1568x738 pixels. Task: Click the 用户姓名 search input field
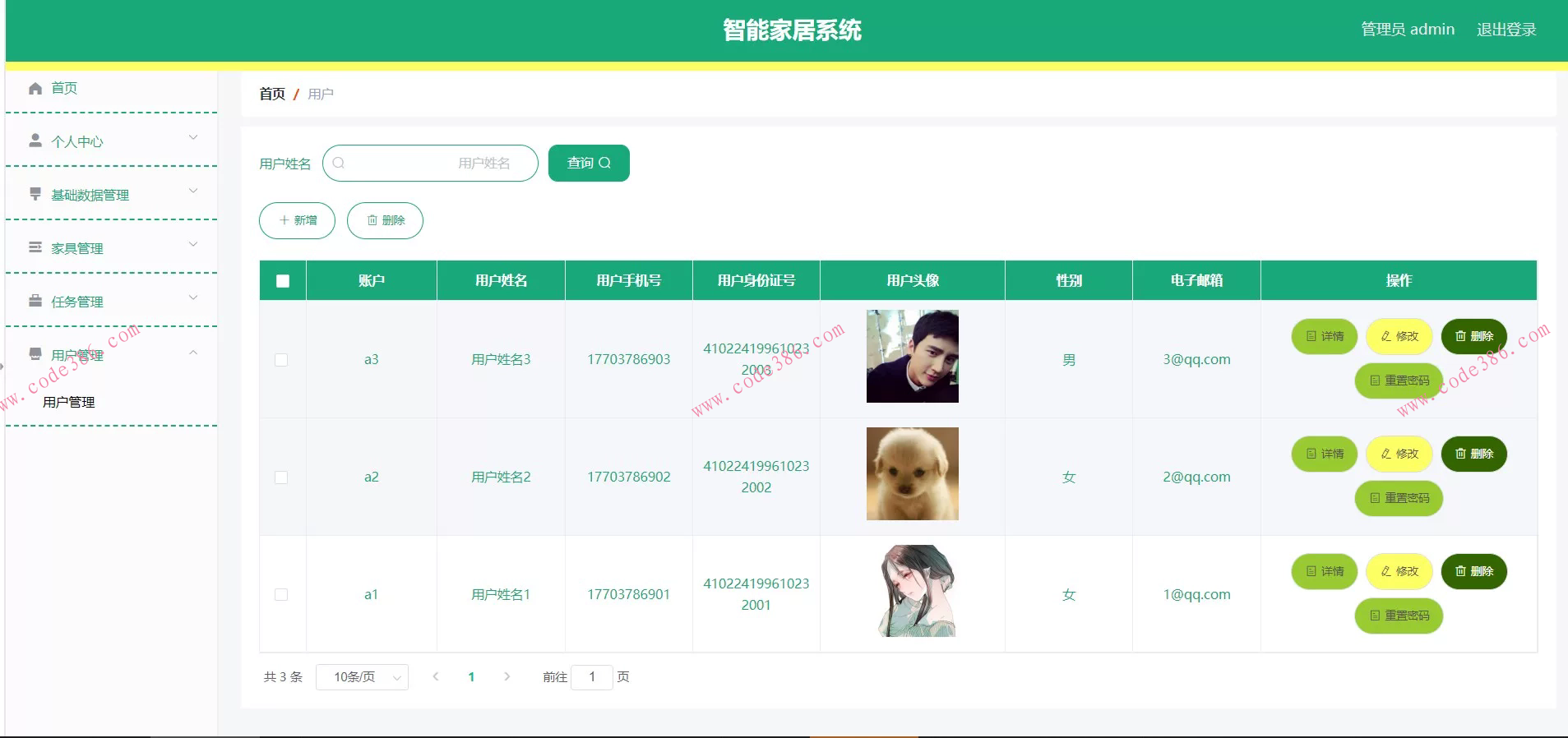point(430,163)
